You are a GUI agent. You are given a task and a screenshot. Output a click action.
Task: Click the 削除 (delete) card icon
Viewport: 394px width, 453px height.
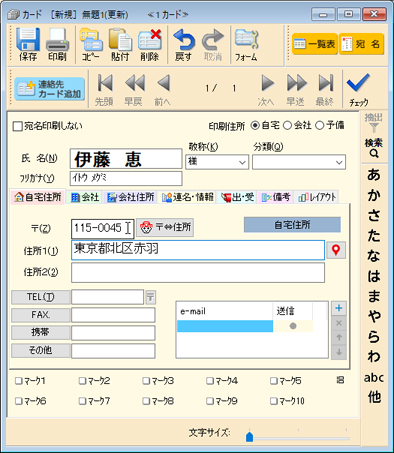pyautogui.click(x=149, y=40)
